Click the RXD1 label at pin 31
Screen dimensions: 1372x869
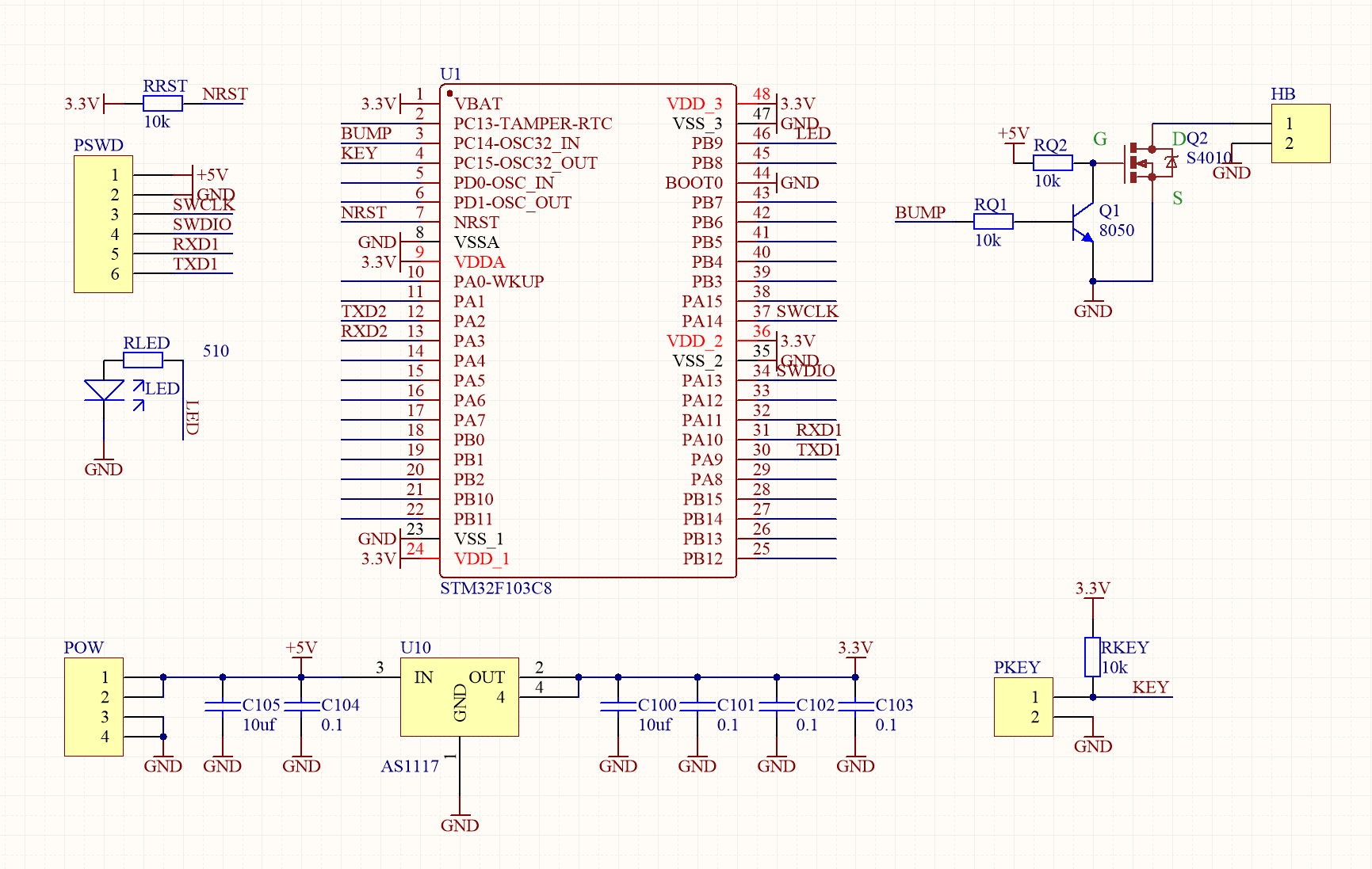[819, 430]
